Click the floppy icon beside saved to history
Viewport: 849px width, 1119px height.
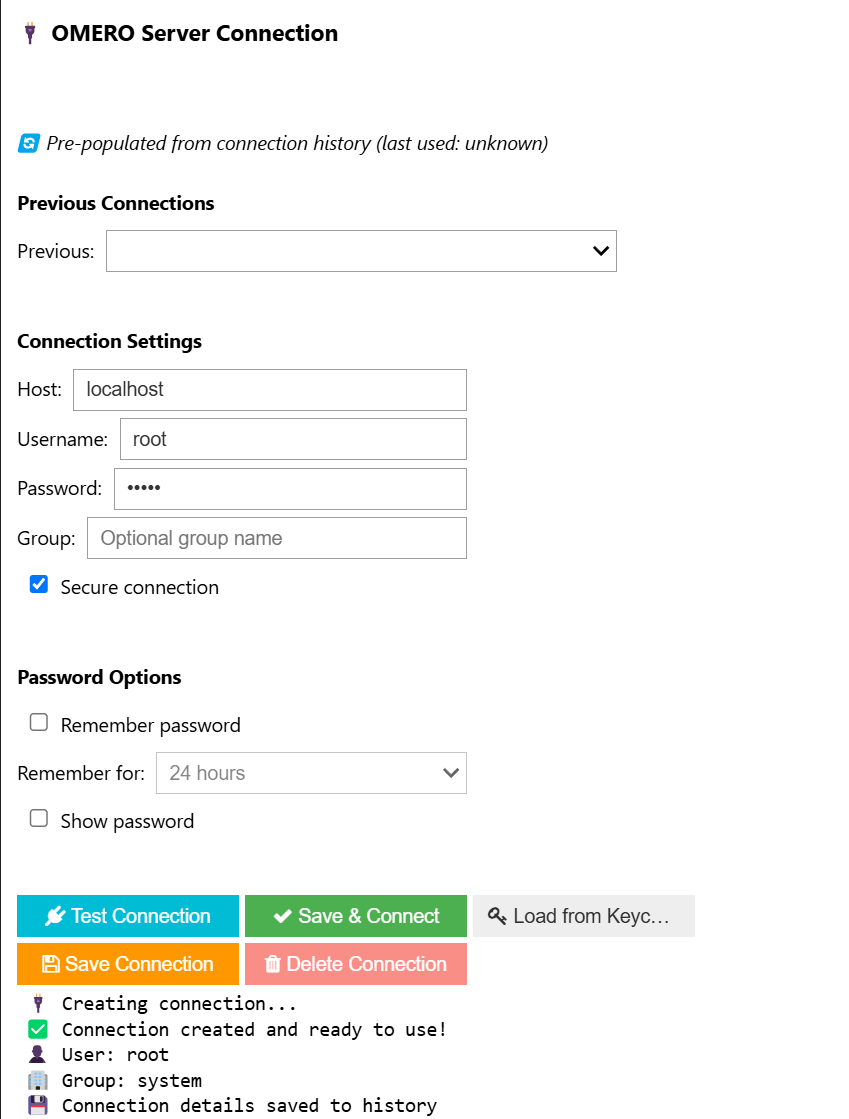[38, 1105]
